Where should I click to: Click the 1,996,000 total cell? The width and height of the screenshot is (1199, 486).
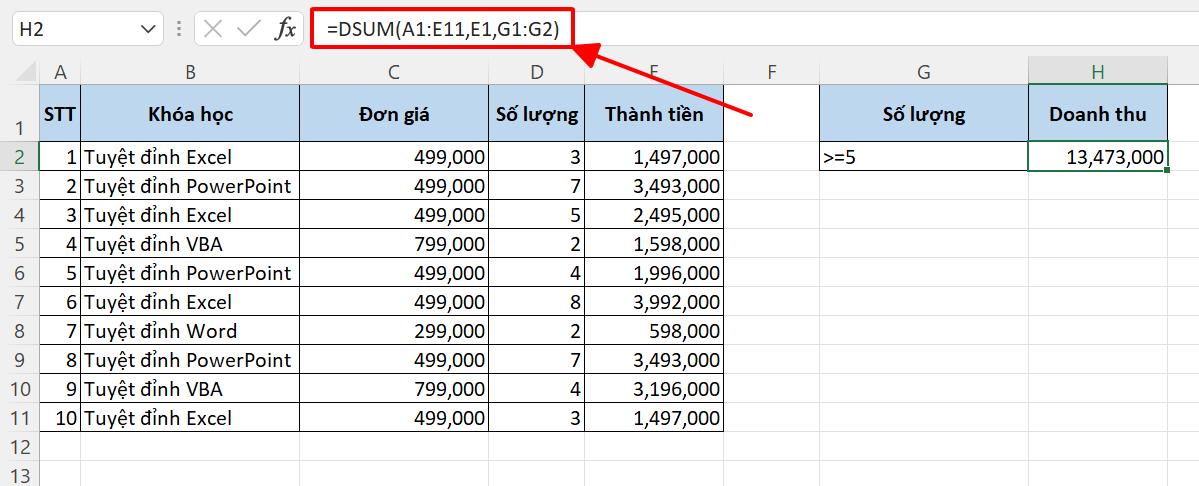click(x=654, y=273)
